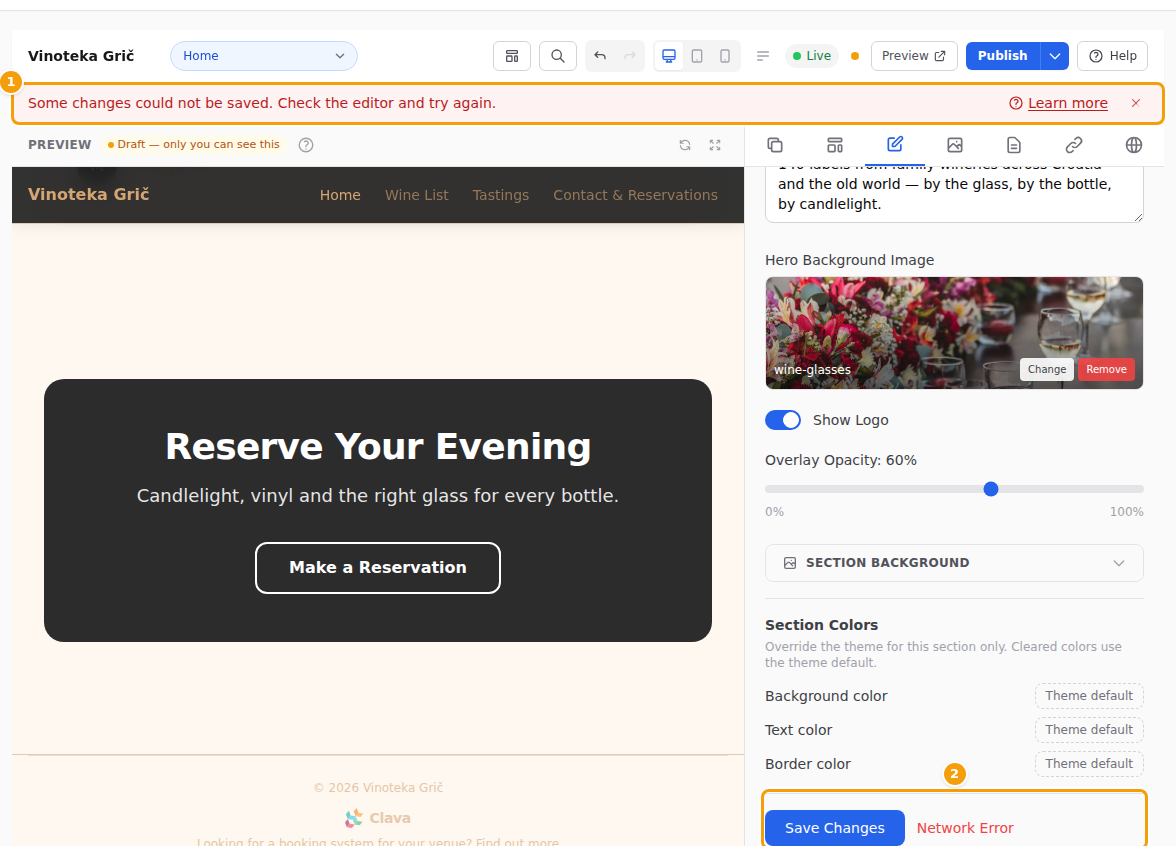This screenshot has width=1176, height=846.
Task: Open the Help menu
Action: pyautogui.click(x=1112, y=56)
